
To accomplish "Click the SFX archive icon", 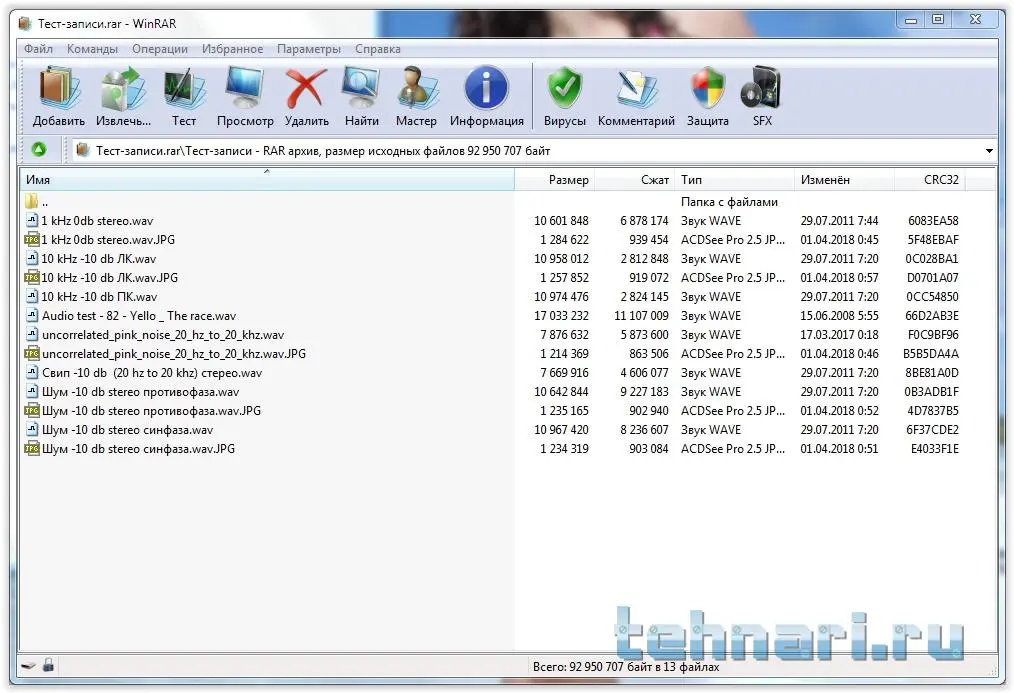I will pyautogui.click(x=762, y=88).
